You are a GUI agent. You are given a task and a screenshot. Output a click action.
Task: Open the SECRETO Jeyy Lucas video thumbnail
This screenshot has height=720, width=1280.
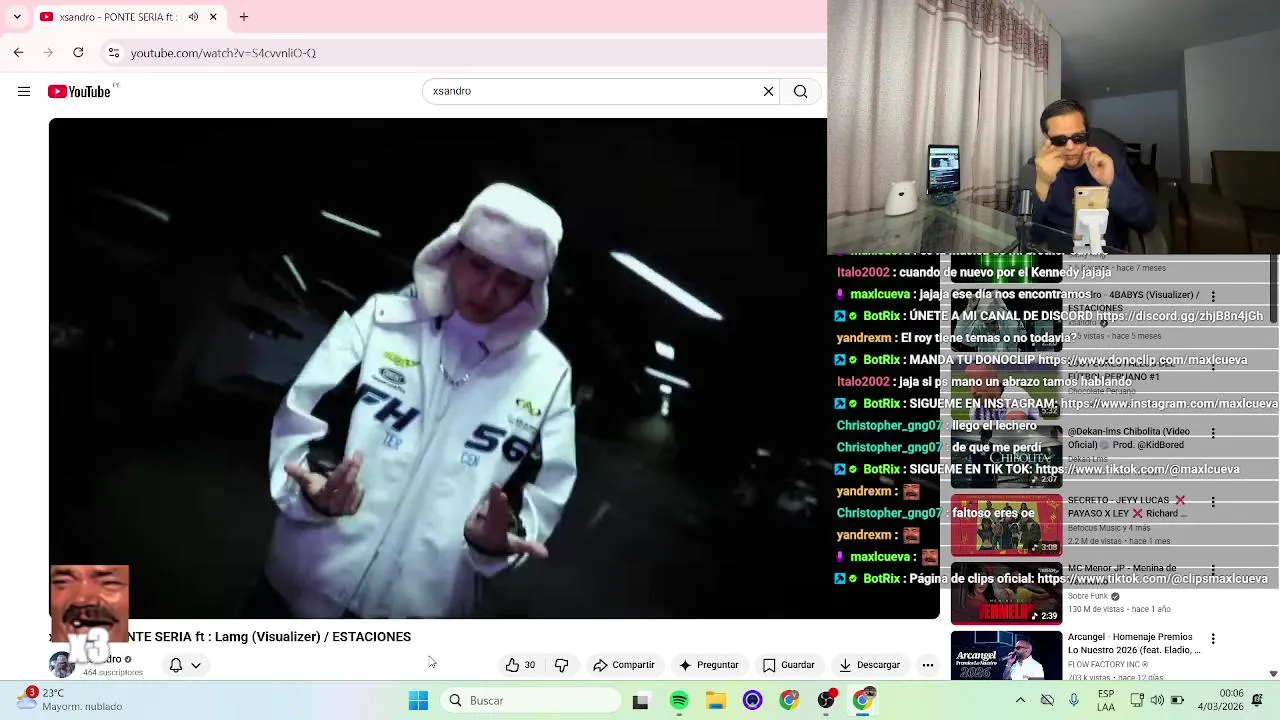pyautogui.click(x=1006, y=525)
